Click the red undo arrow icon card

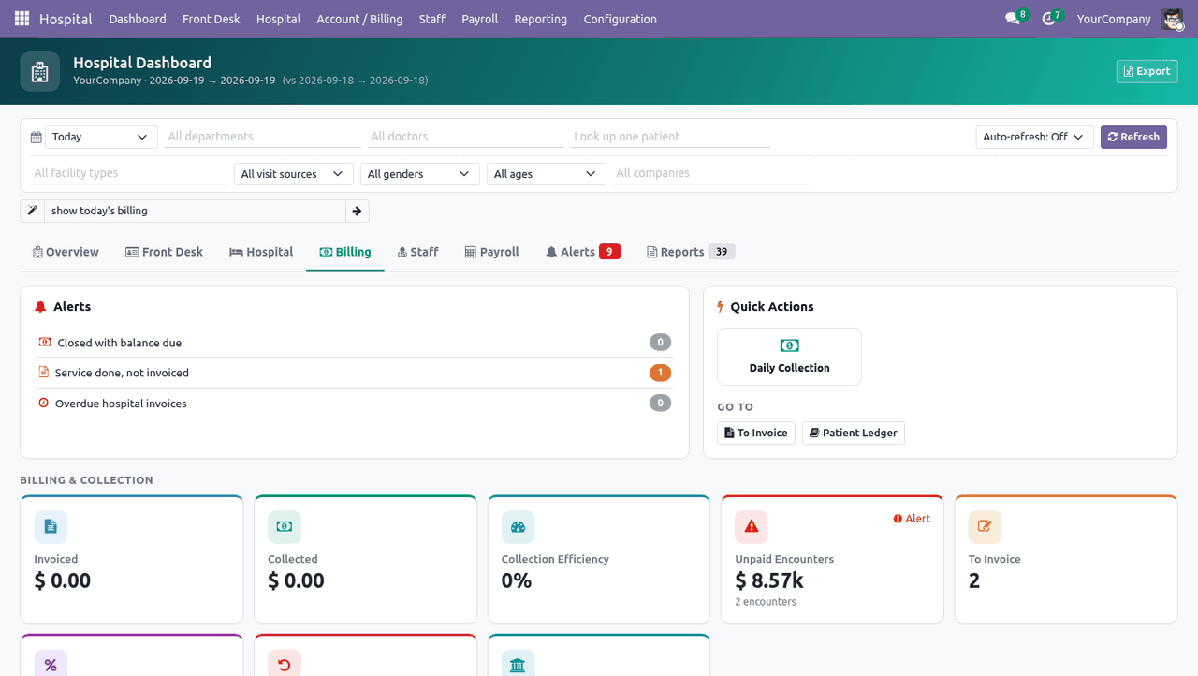[284, 665]
